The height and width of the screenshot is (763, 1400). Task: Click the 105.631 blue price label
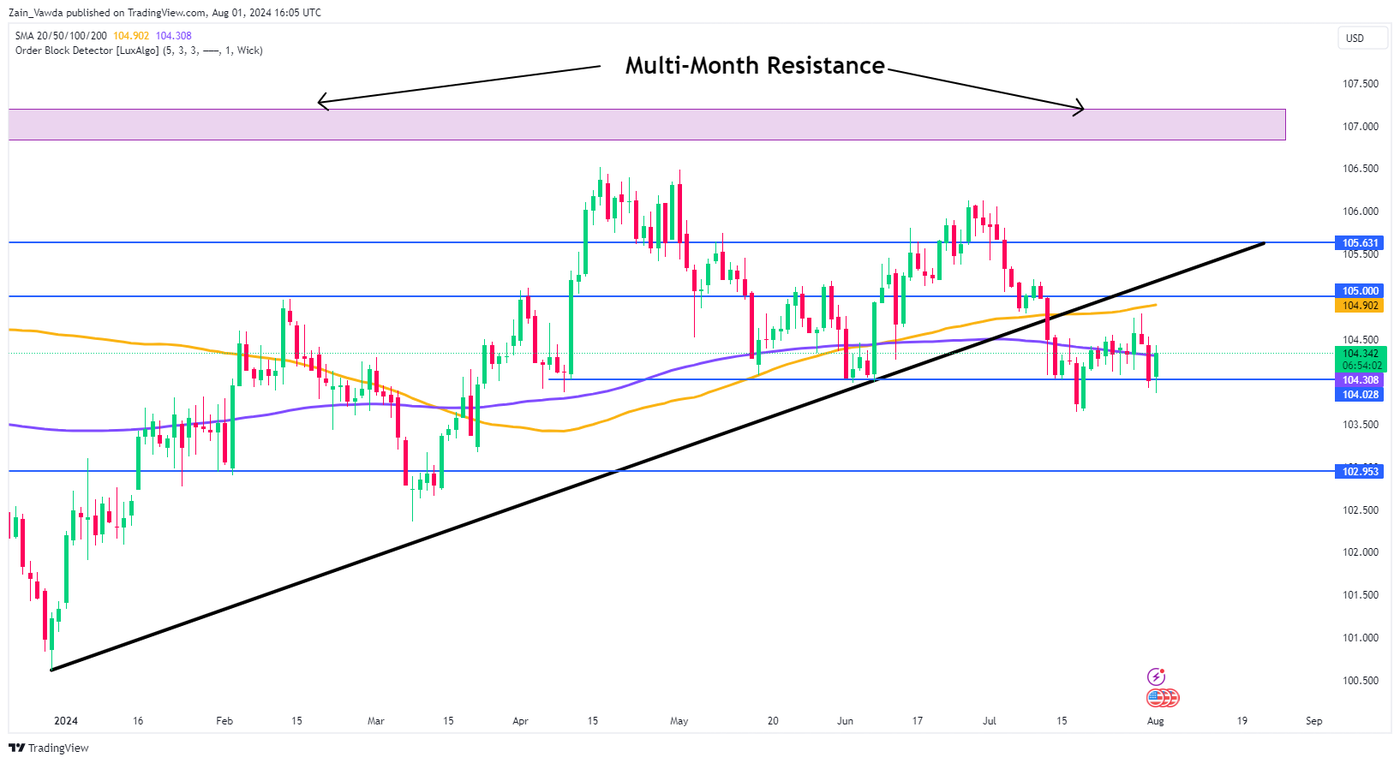(x=1359, y=243)
